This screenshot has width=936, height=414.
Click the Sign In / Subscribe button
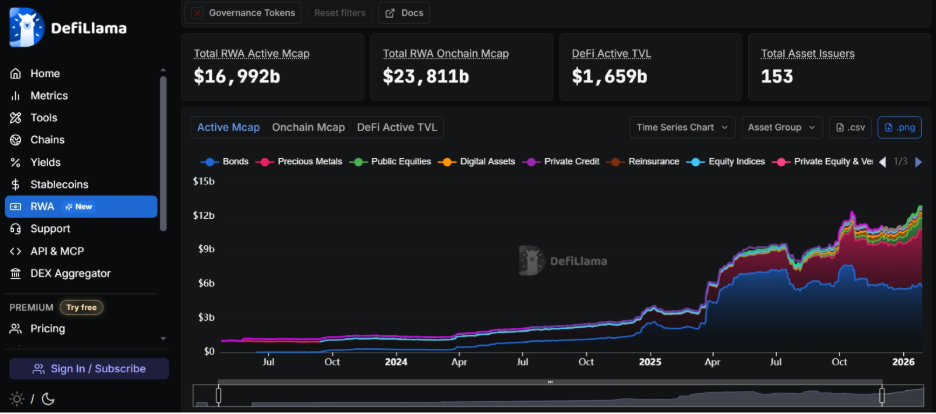(89, 369)
